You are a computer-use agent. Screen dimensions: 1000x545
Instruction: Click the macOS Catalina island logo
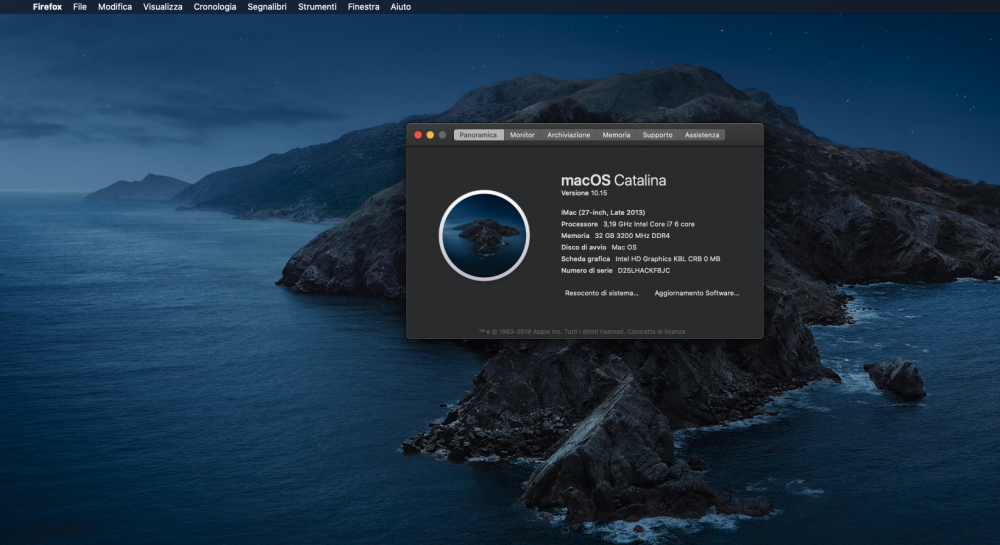484,235
